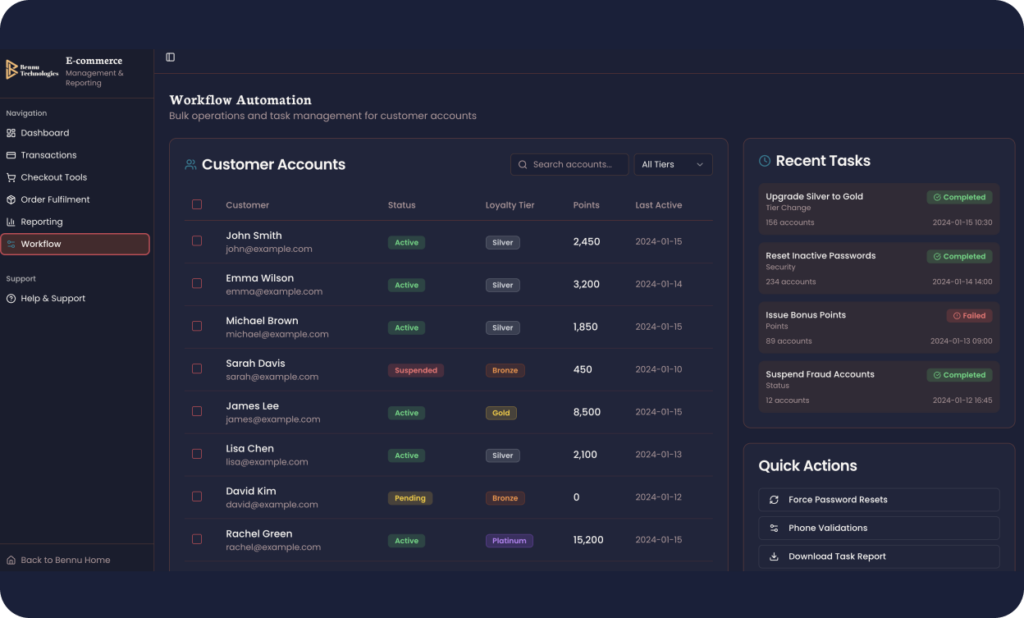This screenshot has width=1024, height=618.
Task: Click the Download Task Report download icon
Action: tap(774, 557)
